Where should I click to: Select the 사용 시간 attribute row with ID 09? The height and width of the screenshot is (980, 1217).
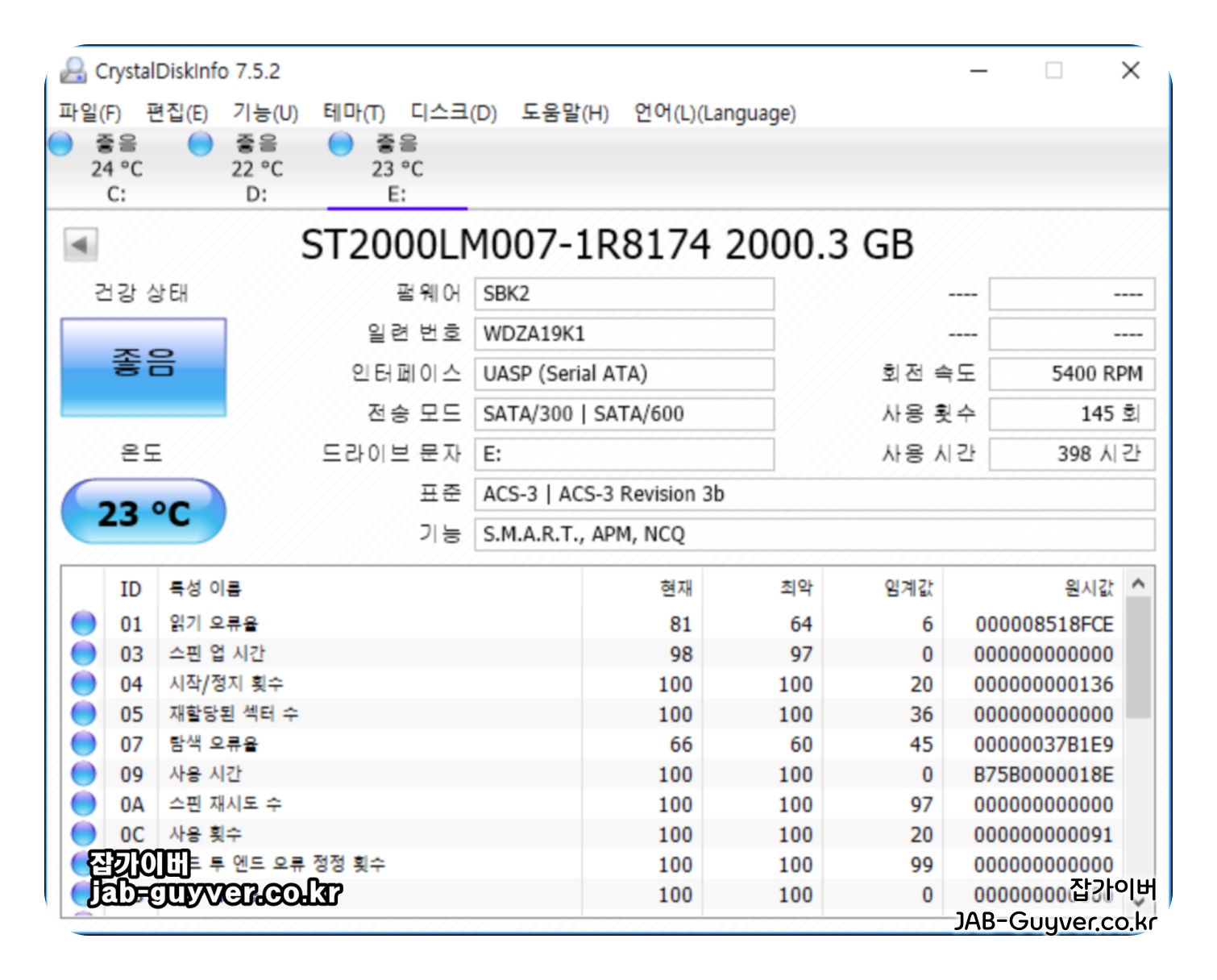pos(594,774)
